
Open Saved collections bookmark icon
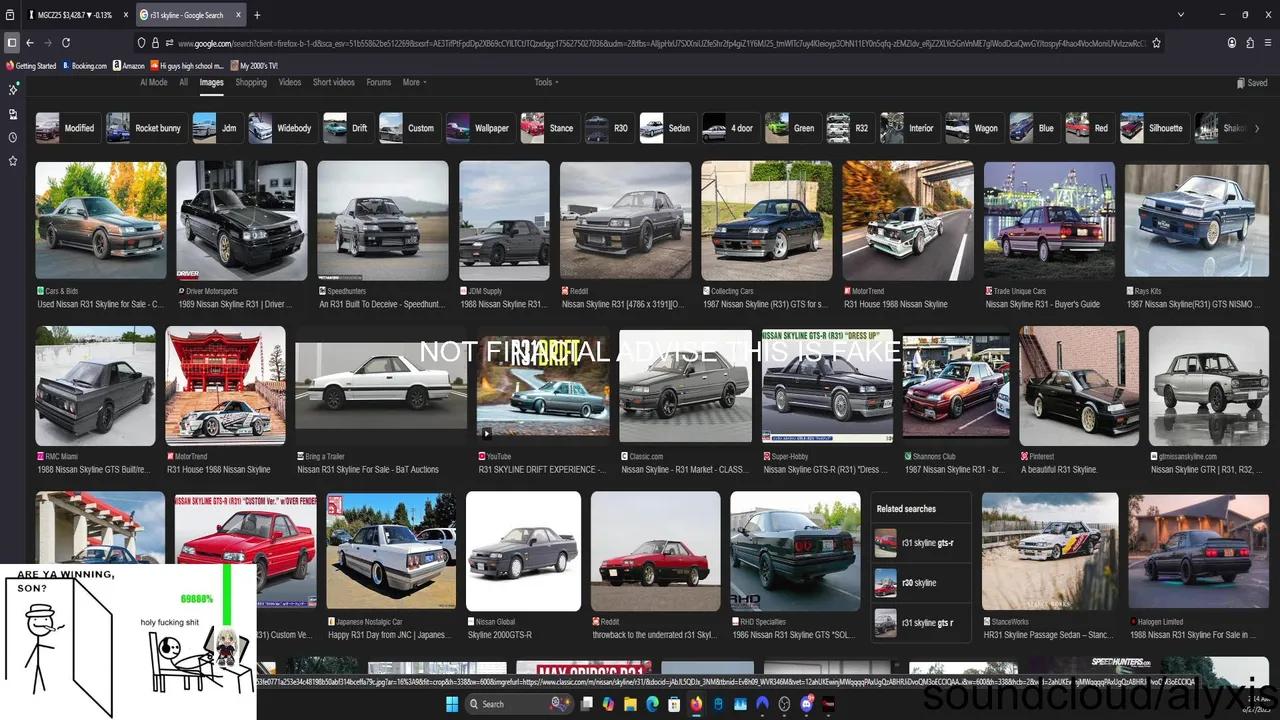point(1251,83)
